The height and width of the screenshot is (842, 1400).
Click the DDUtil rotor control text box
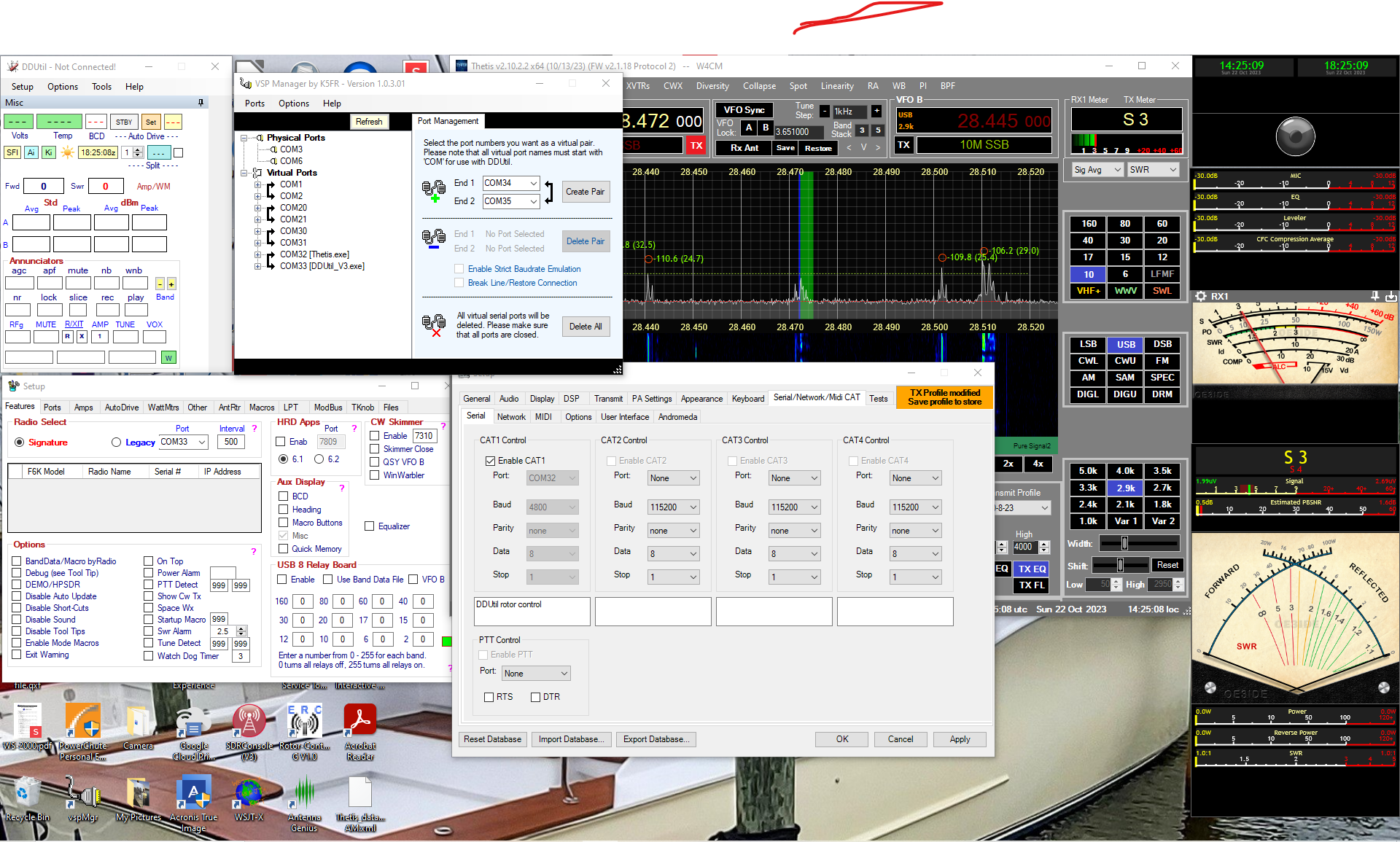532,612
